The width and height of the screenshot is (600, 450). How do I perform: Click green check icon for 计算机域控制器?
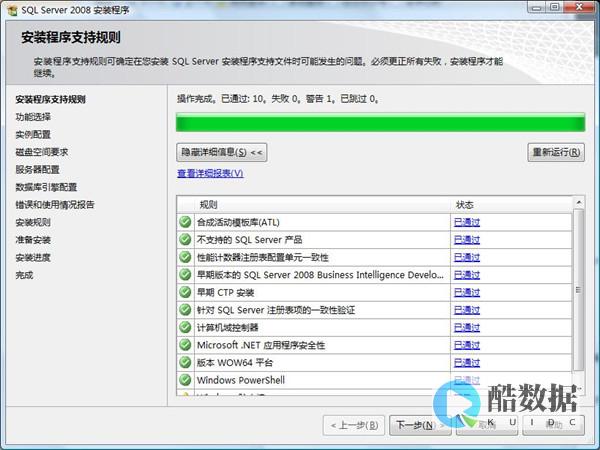click(x=185, y=327)
